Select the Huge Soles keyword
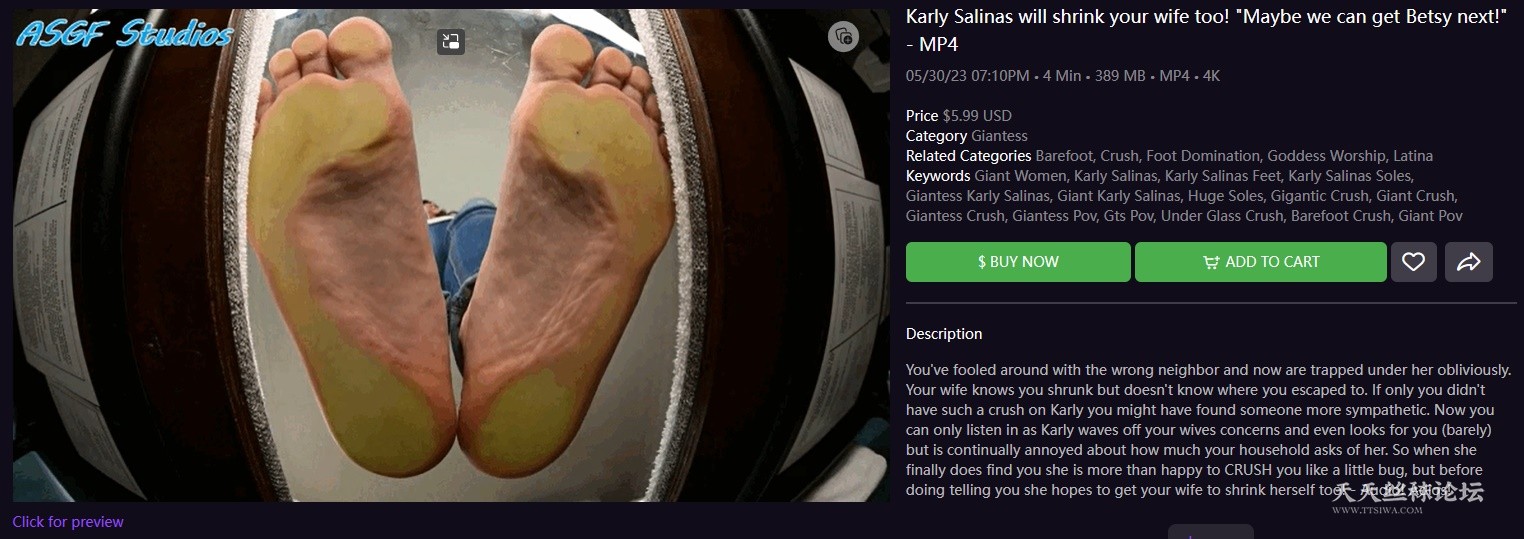Viewport: 1524px width, 539px height. 1226,196
